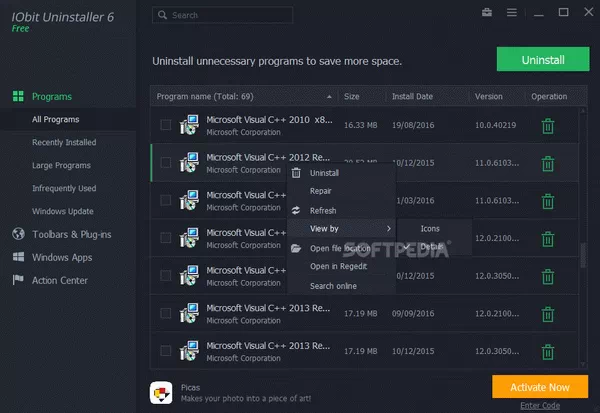Image resolution: width=600 pixels, height=413 pixels.
Task: Click trash icon for the 1/03/2016 row
Action: pyautogui.click(x=548, y=201)
